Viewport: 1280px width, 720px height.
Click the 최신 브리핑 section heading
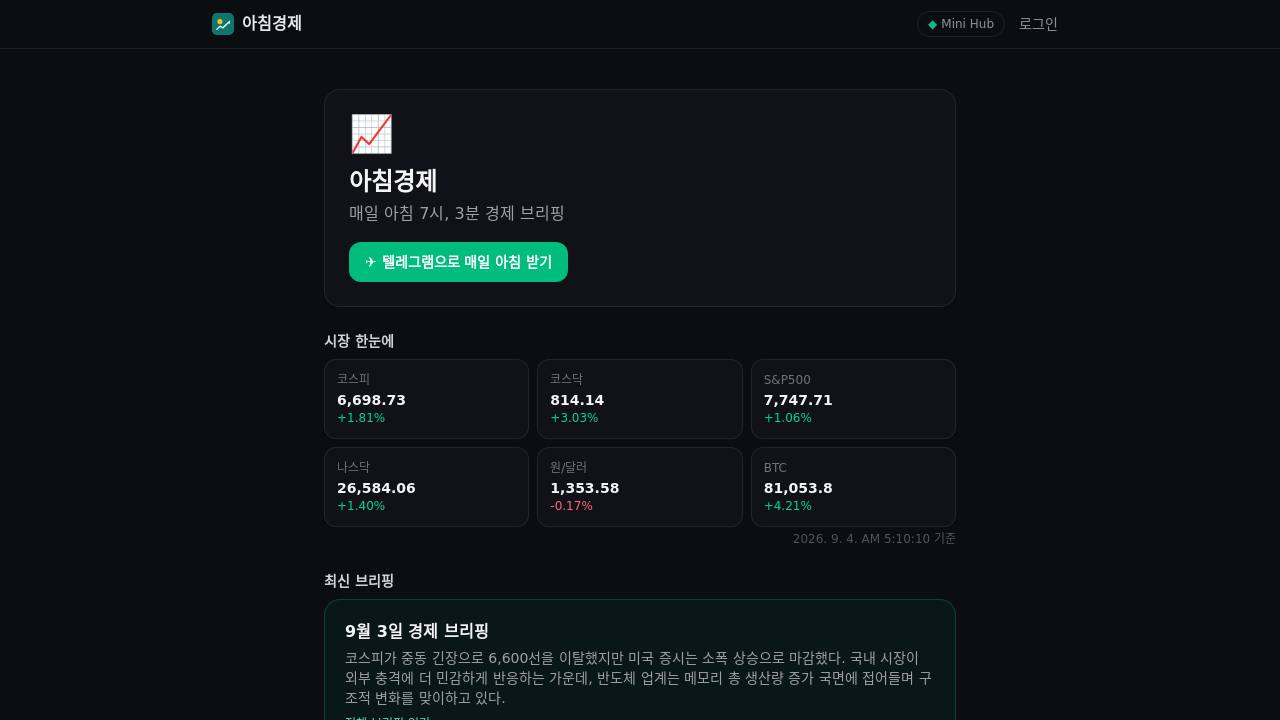coord(359,581)
